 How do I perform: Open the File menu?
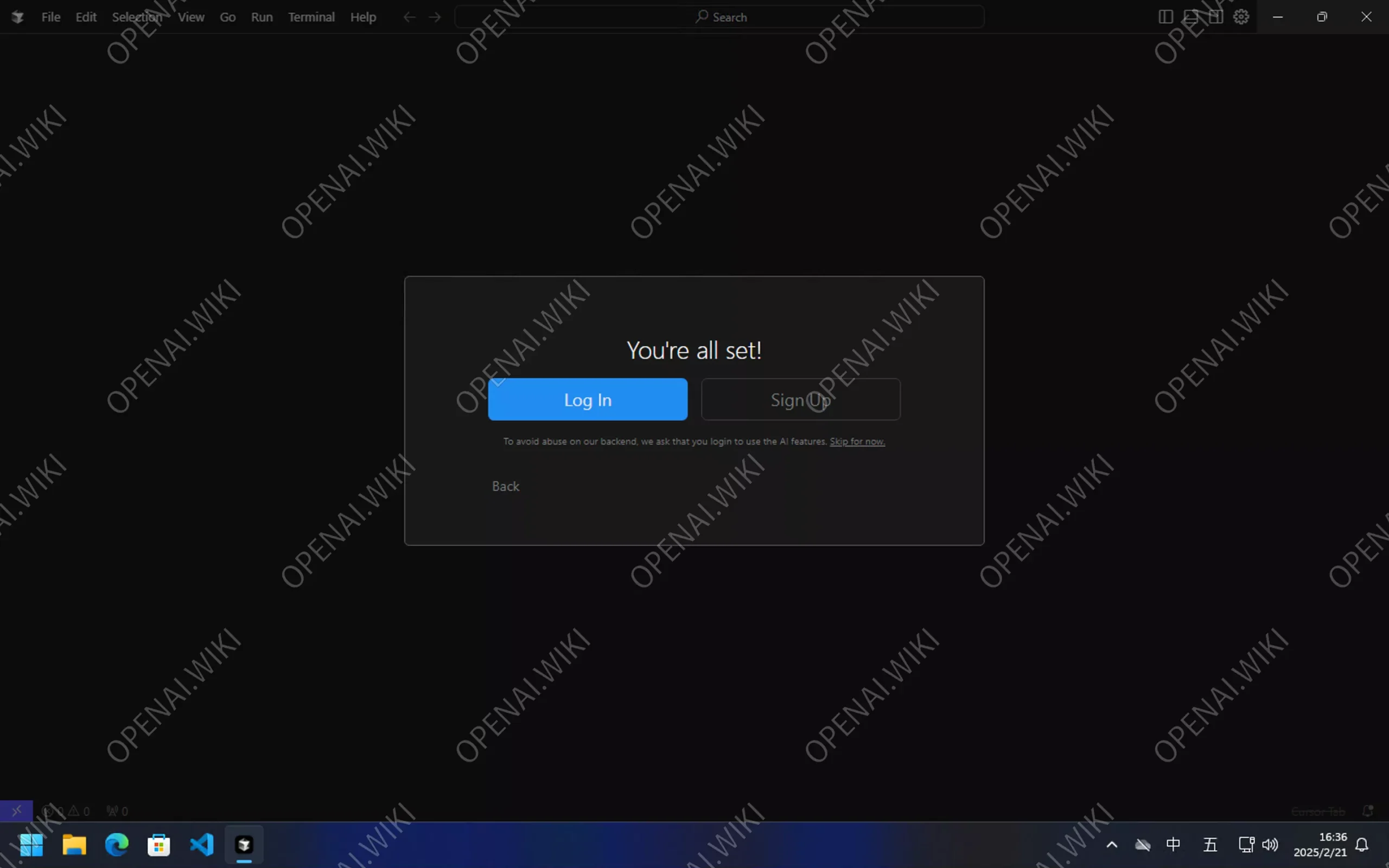tap(50, 17)
